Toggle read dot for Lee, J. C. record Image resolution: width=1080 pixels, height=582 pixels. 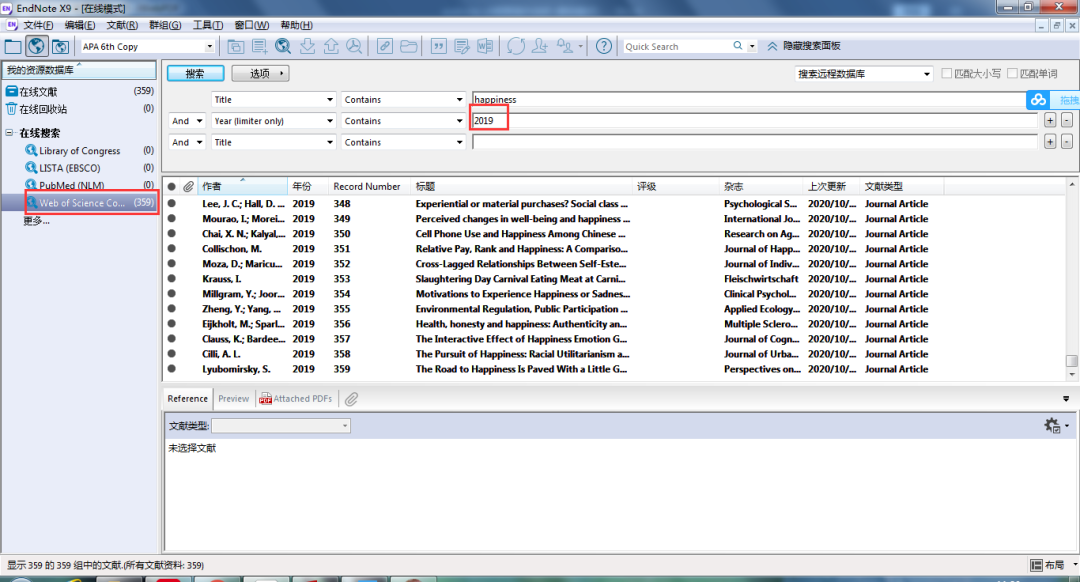(x=172, y=204)
